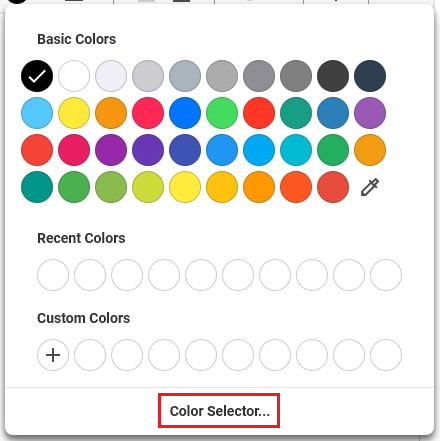
Task: Select the hot pink swatch in second row
Action: point(148,113)
